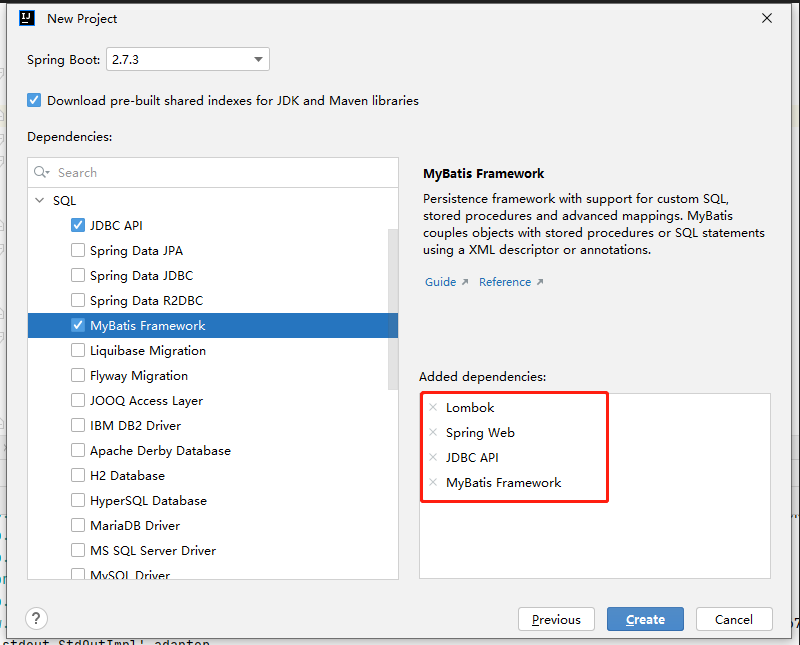Remove Spring Web from added dependencies
This screenshot has width=800, height=645.
coord(432,432)
